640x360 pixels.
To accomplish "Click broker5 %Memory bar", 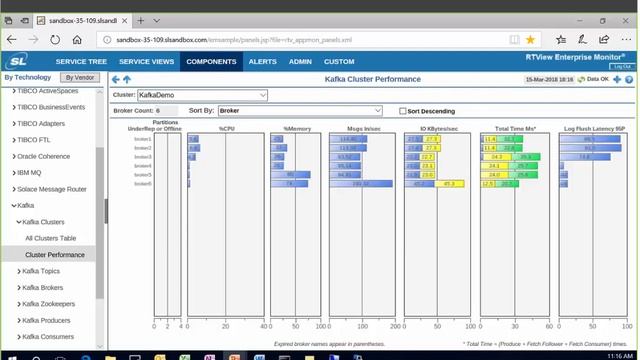I will 291,175.
